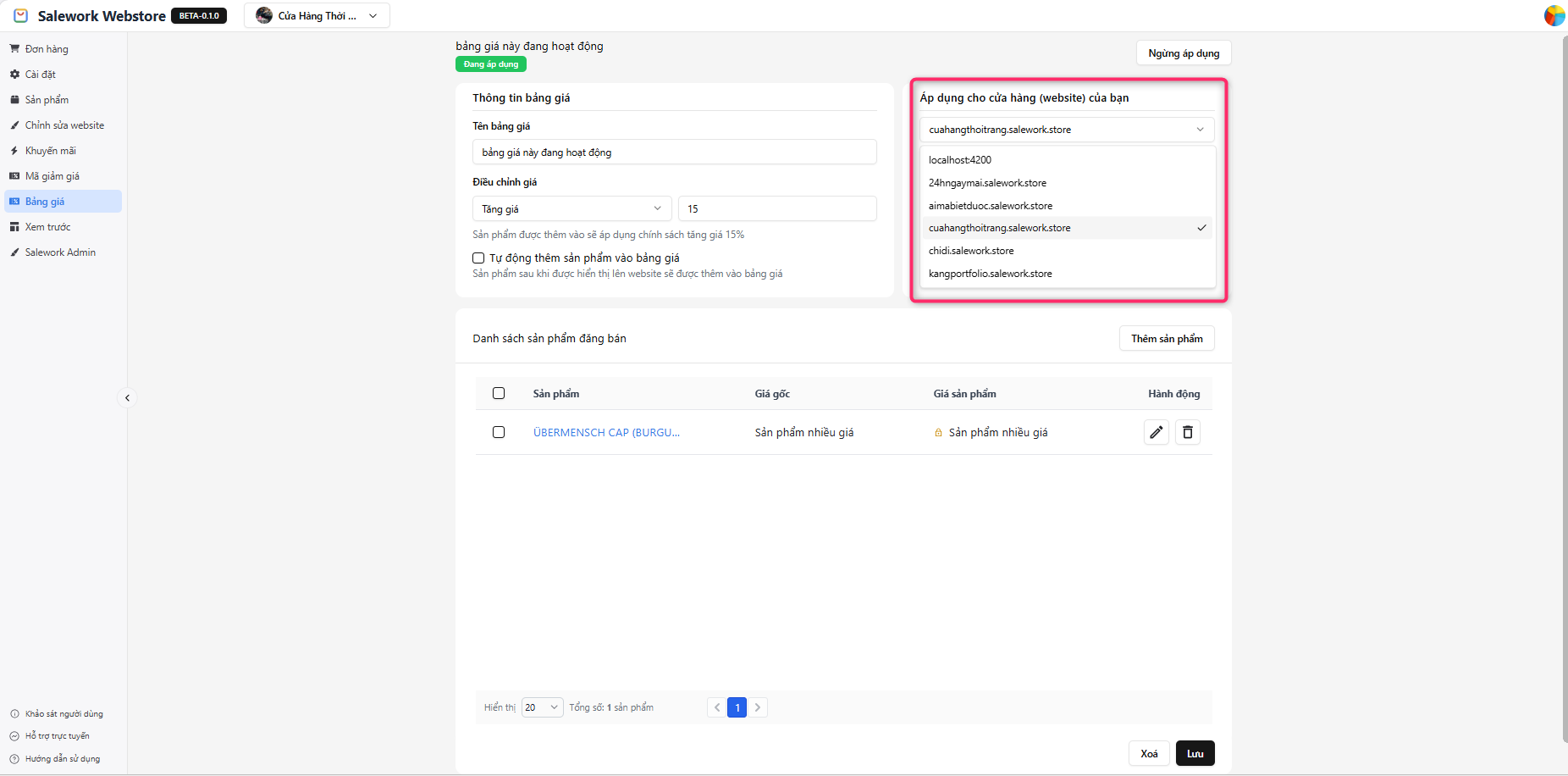Click the Thêm sản phẩm button
1568x776 pixels.
1166,339
